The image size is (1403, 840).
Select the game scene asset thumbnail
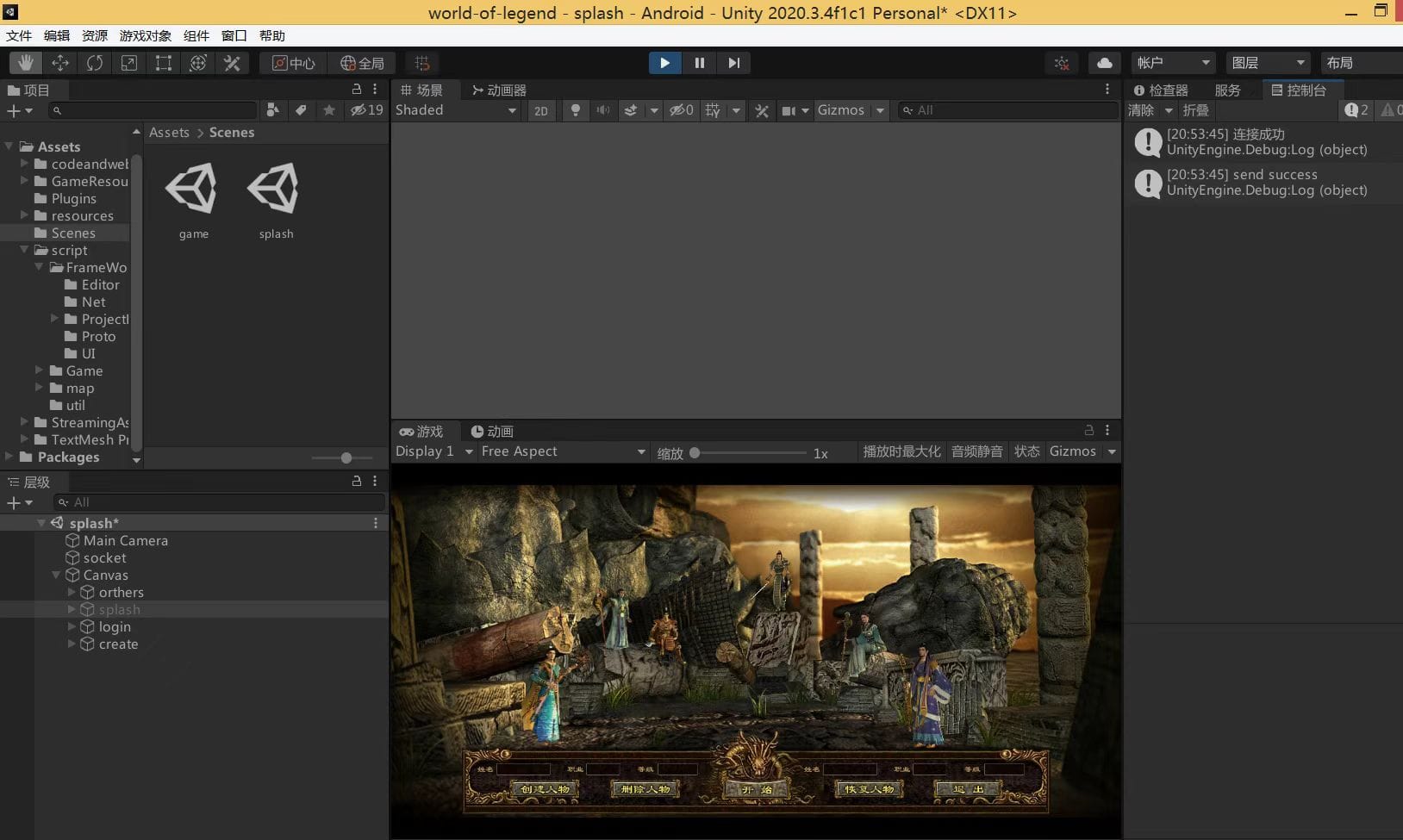point(193,189)
